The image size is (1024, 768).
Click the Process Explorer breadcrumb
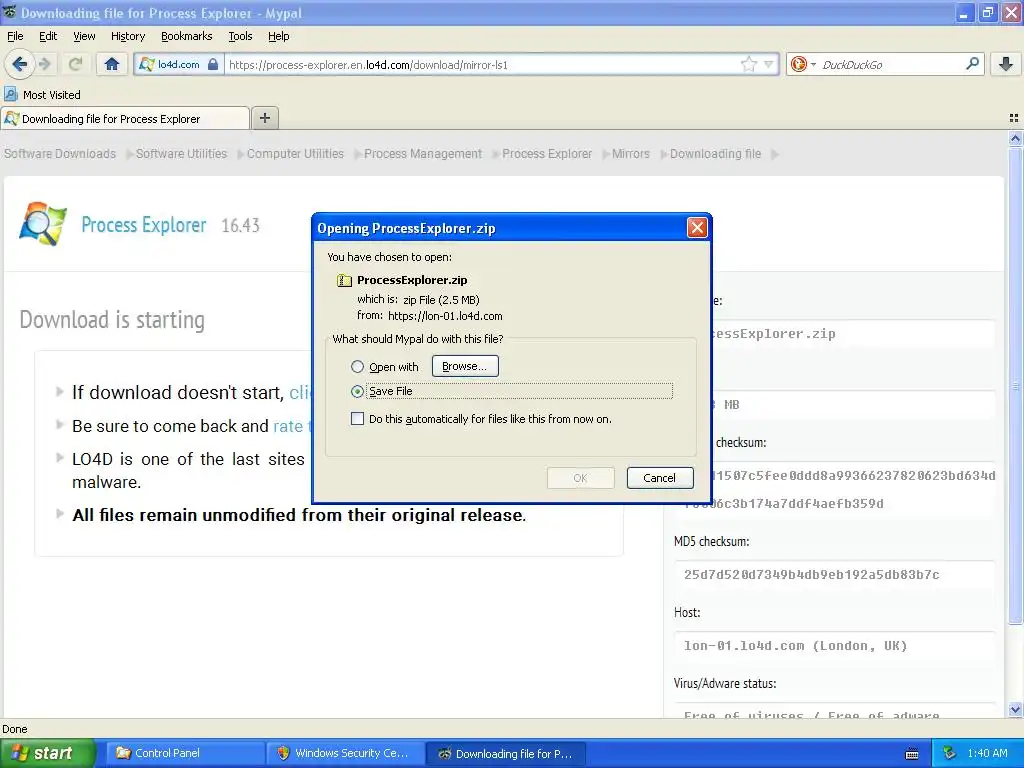tap(547, 153)
